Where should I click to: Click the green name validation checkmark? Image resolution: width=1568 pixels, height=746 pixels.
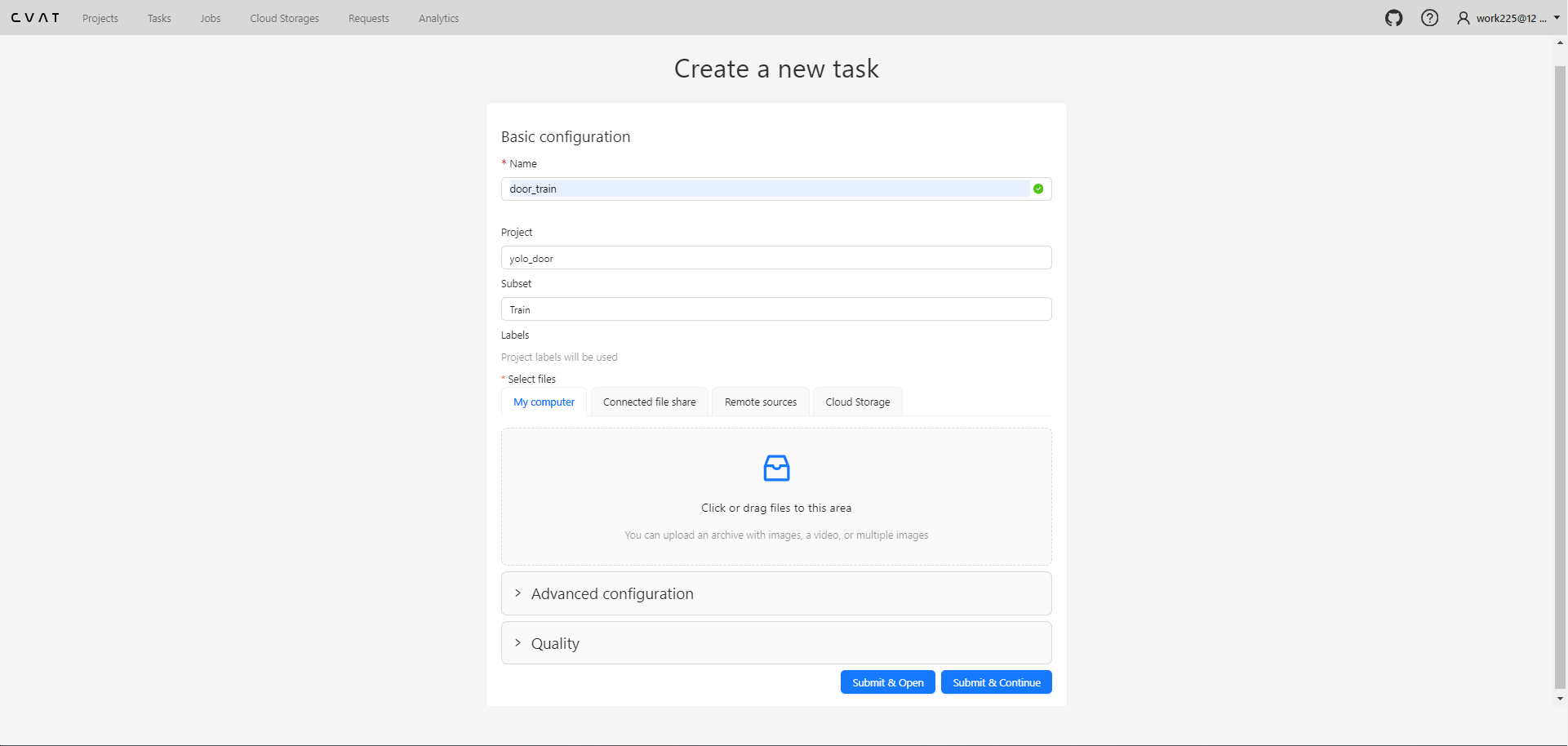point(1038,189)
